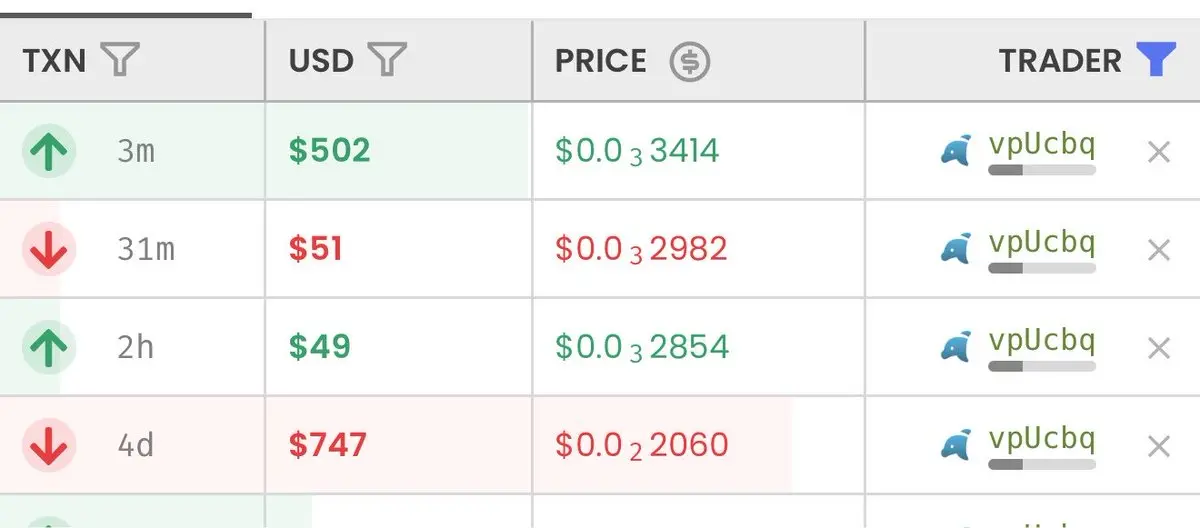Click dolphin icon beside trader in 31m row
Screen dimensions: 1200x528
pos(956,249)
